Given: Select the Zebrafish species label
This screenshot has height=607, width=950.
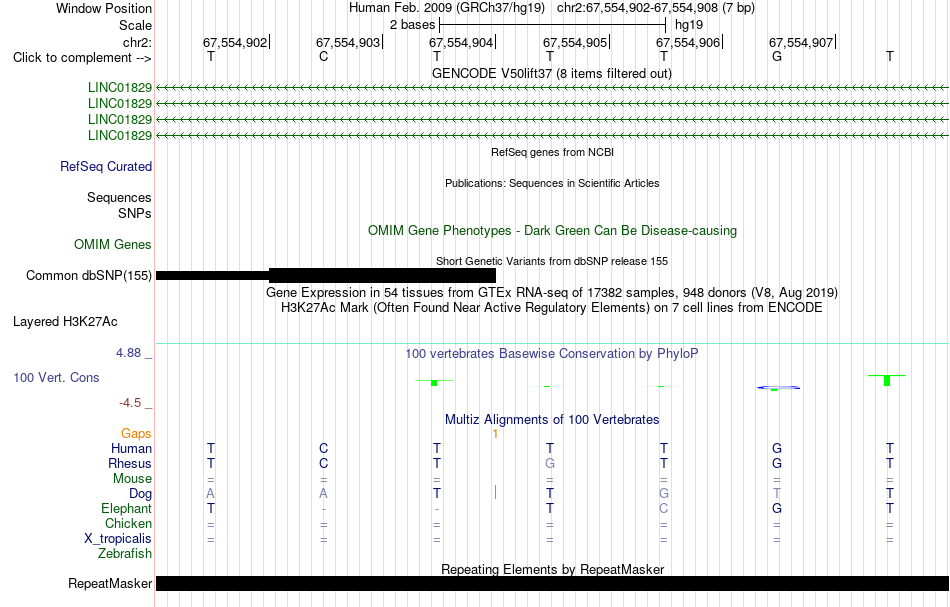Looking at the screenshot, I should pyautogui.click(x=125, y=553).
